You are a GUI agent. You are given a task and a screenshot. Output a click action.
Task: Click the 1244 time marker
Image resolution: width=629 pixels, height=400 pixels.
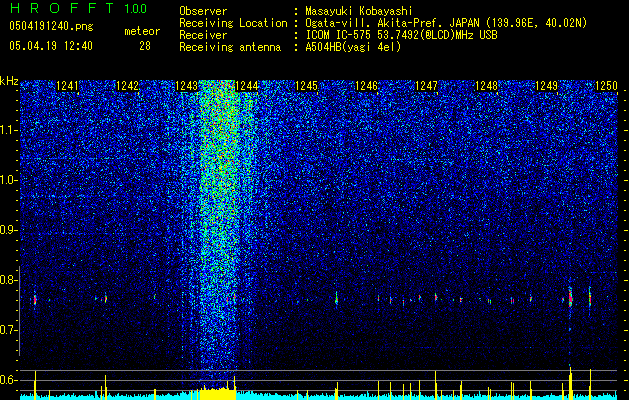point(247,86)
